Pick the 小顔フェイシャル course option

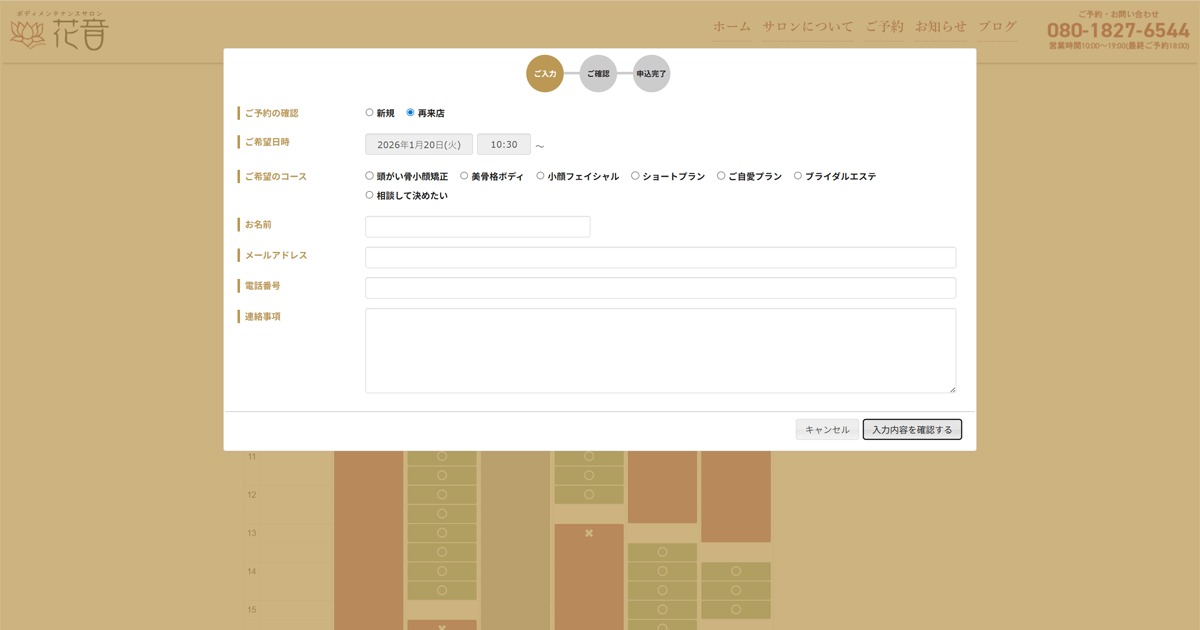click(x=540, y=176)
